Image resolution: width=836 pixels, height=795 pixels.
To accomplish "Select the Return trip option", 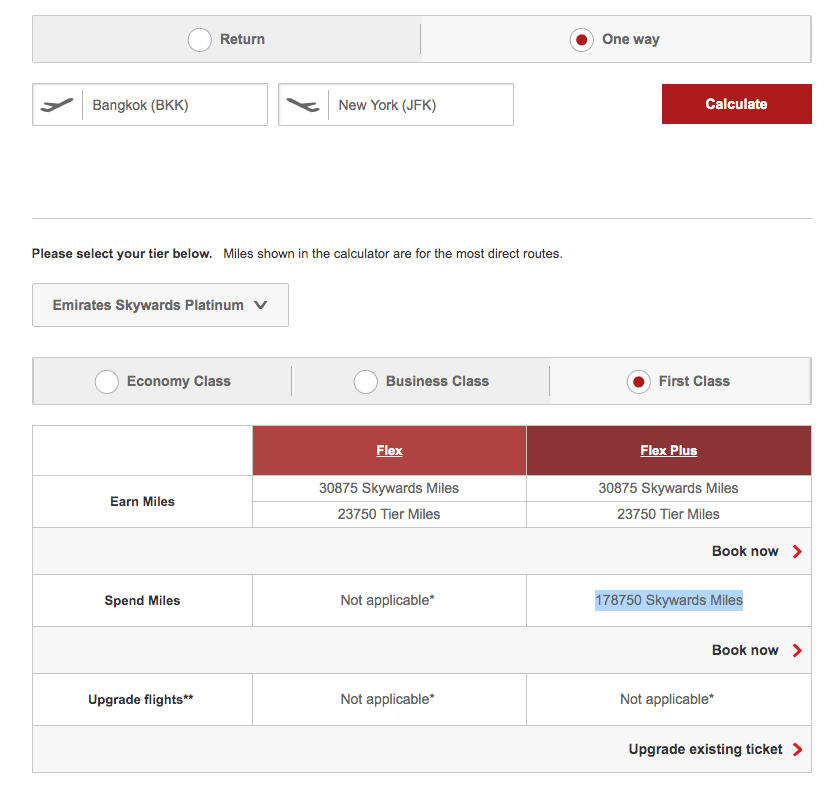I will [x=199, y=39].
